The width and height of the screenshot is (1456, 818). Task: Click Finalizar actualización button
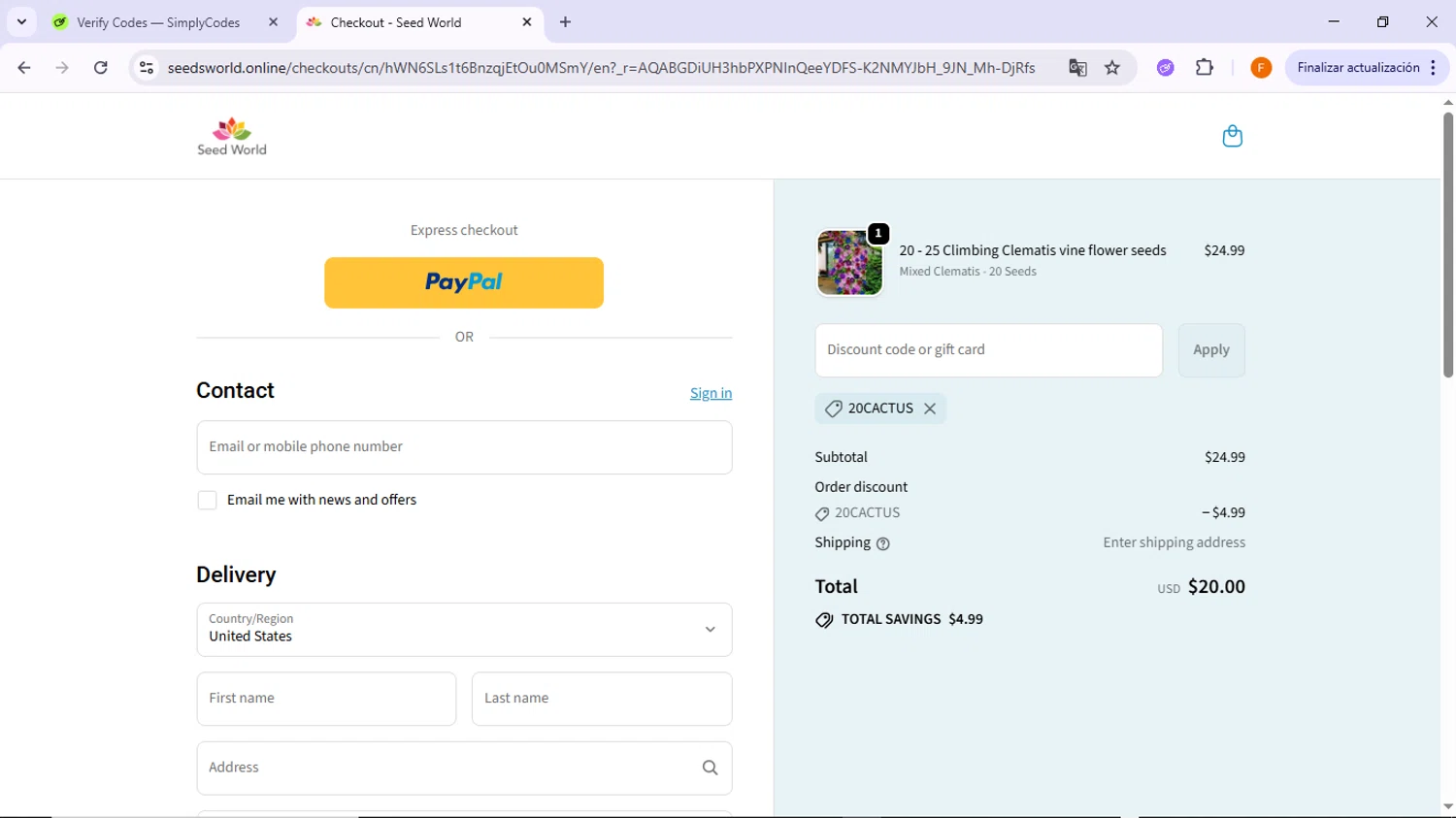tap(1358, 68)
